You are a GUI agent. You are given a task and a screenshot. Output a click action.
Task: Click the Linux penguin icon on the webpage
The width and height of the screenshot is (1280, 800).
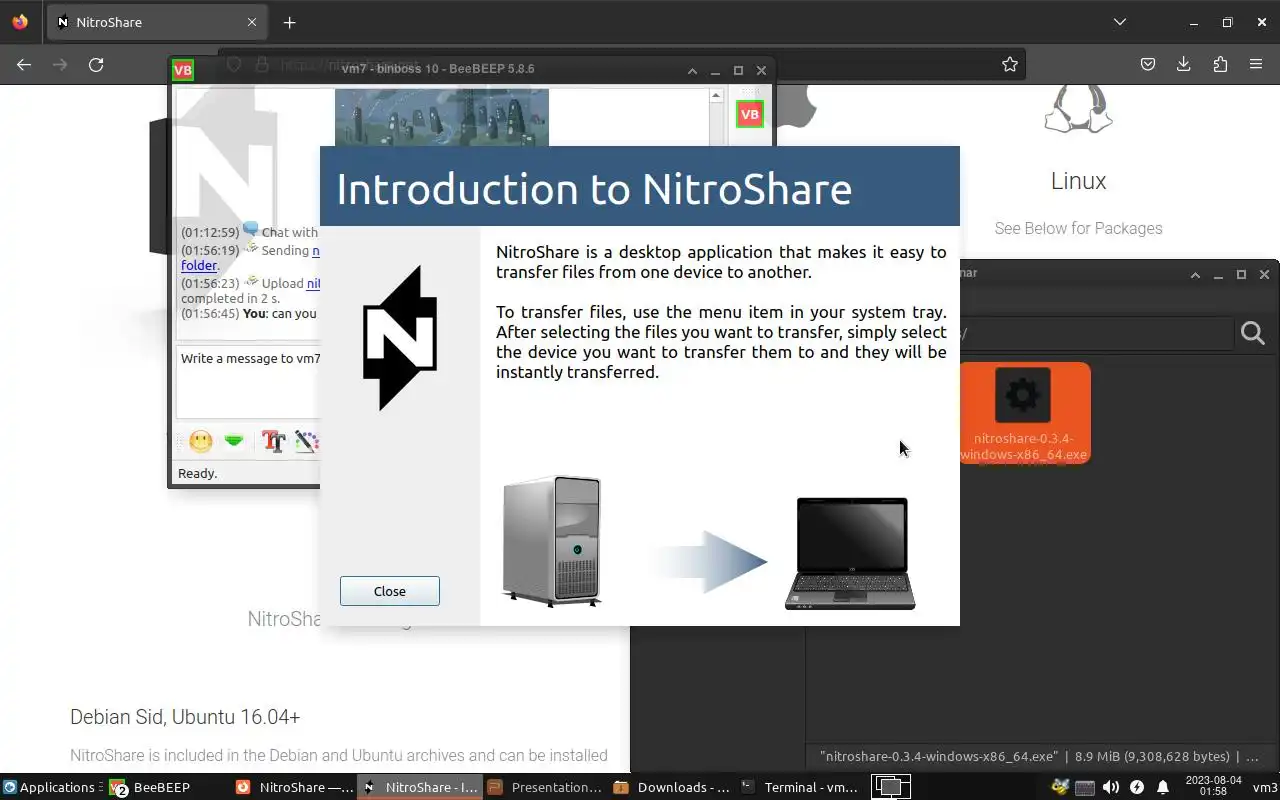point(1078,109)
